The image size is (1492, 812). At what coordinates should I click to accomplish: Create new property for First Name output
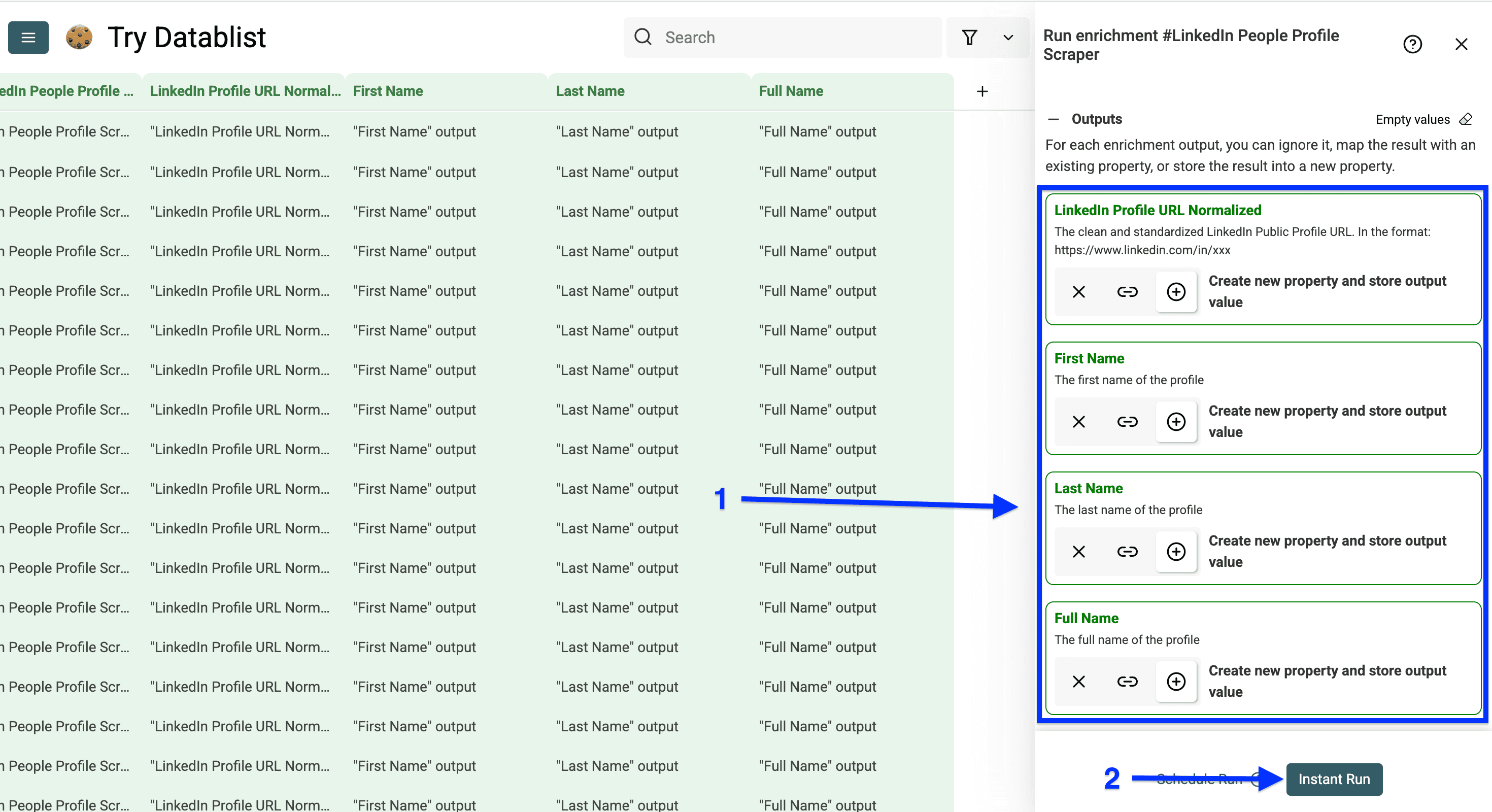1176,422
